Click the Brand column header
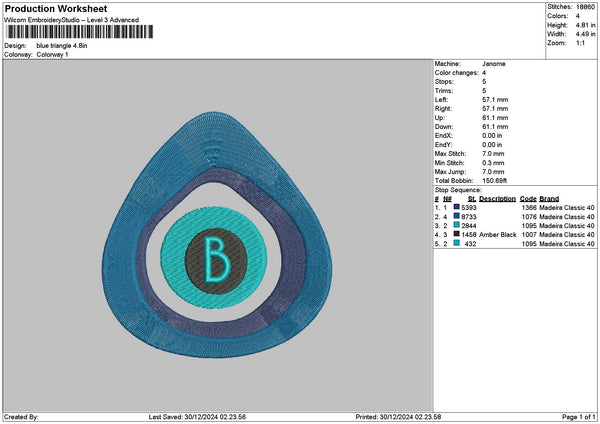Screen dimensions: 600x424 (x=549, y=198)
